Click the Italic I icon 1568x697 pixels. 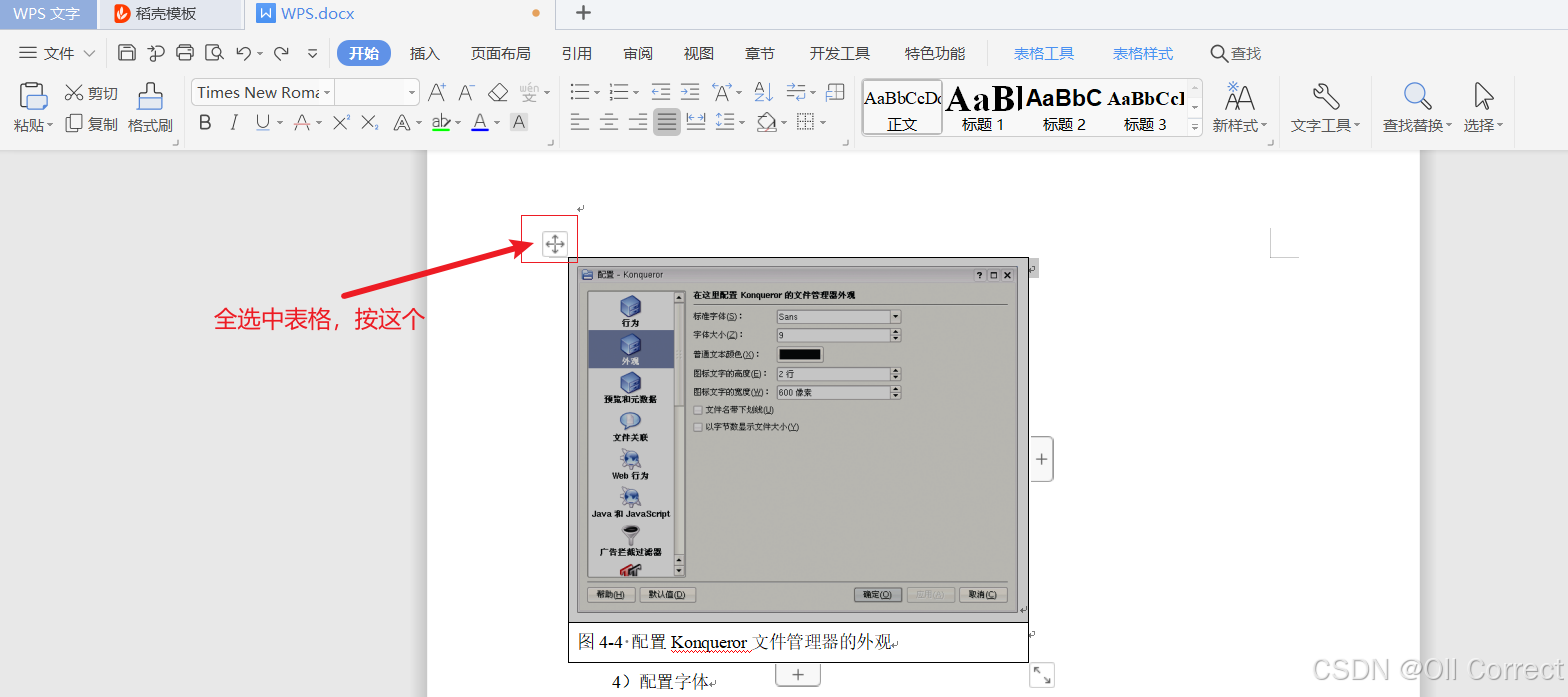(233, 123)
